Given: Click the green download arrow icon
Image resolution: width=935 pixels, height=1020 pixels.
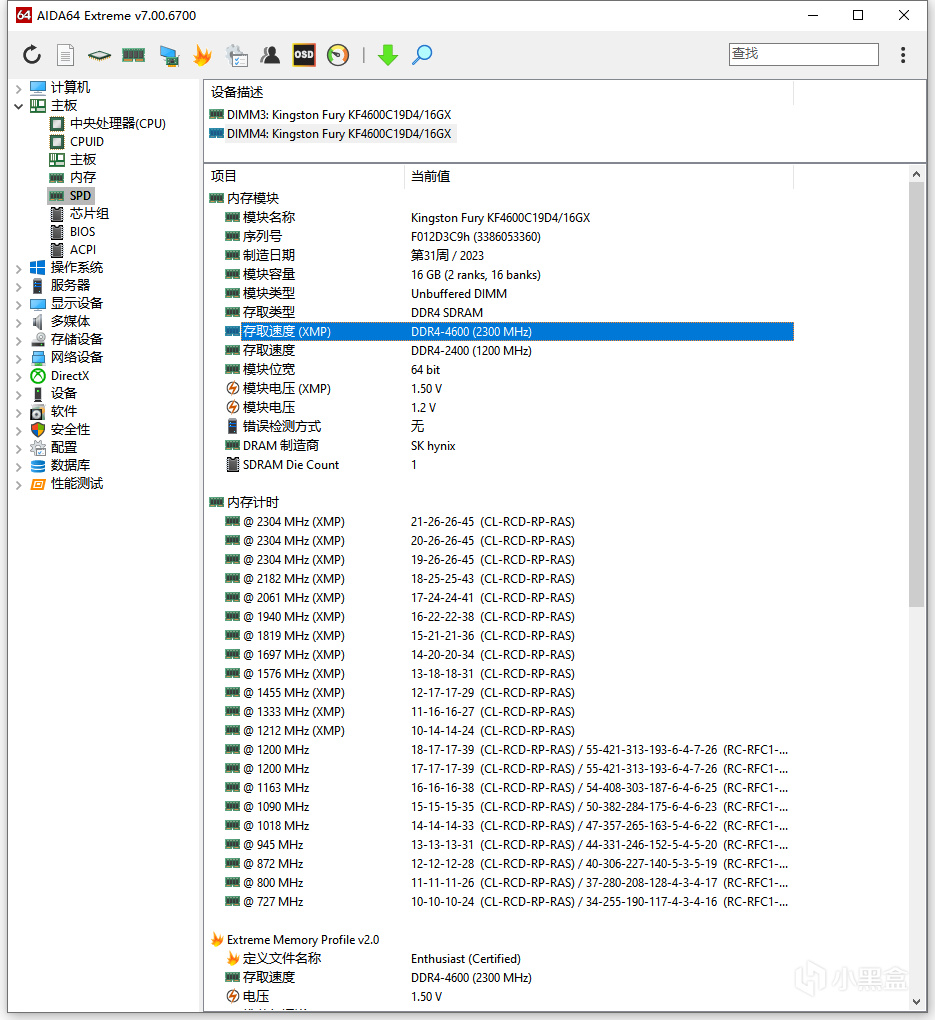Looking at the screenshot, I should (x=388, y=55).
